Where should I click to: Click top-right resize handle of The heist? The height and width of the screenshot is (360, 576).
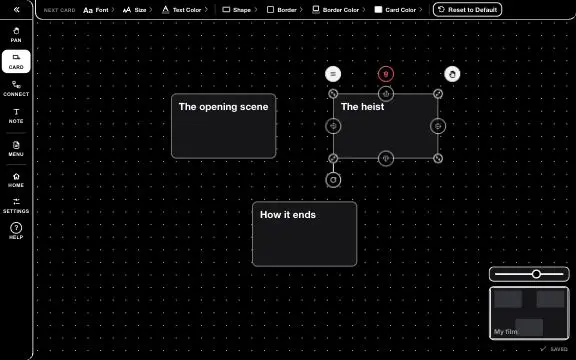tap(438, 94)
